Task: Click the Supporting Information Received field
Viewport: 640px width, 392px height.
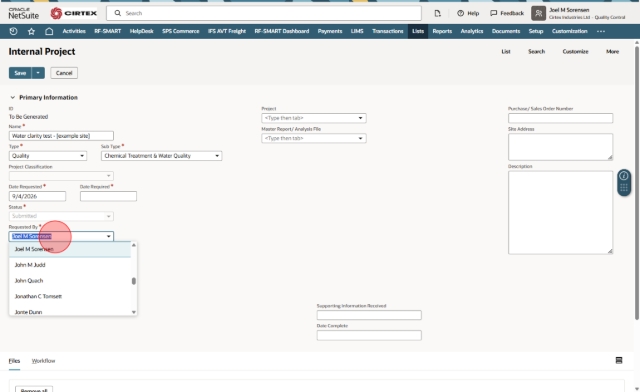Action: pos(369,315)
